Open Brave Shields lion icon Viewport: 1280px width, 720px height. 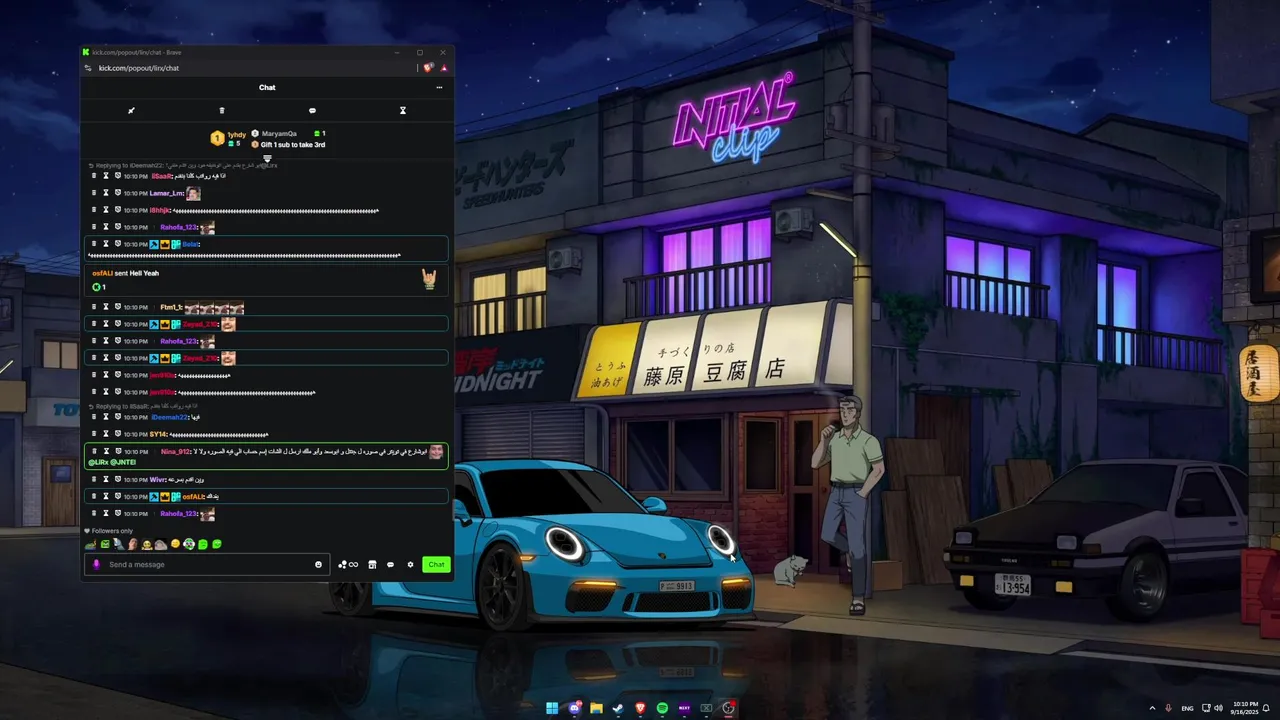428,68
